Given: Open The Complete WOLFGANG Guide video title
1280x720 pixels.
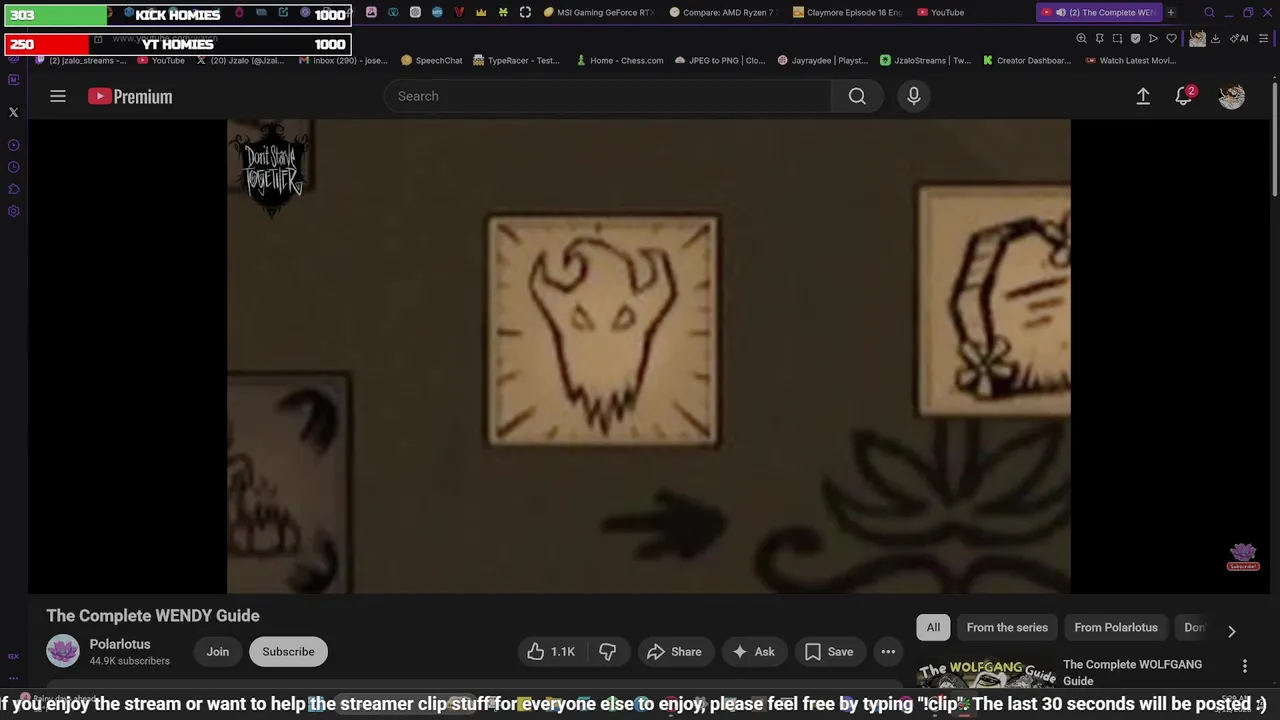Looking at the screenshot, I should [1132, 672].
